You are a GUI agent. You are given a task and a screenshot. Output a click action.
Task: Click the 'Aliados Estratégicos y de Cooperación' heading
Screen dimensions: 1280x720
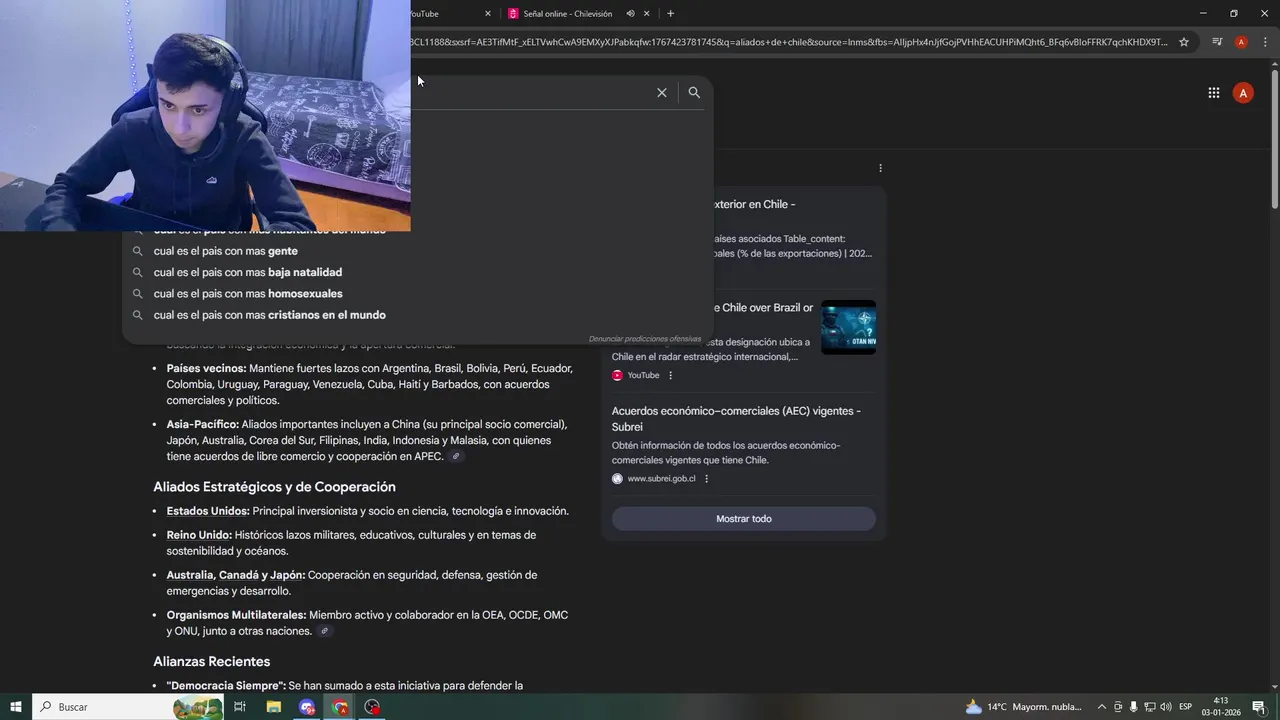click(x=274, y=487)
